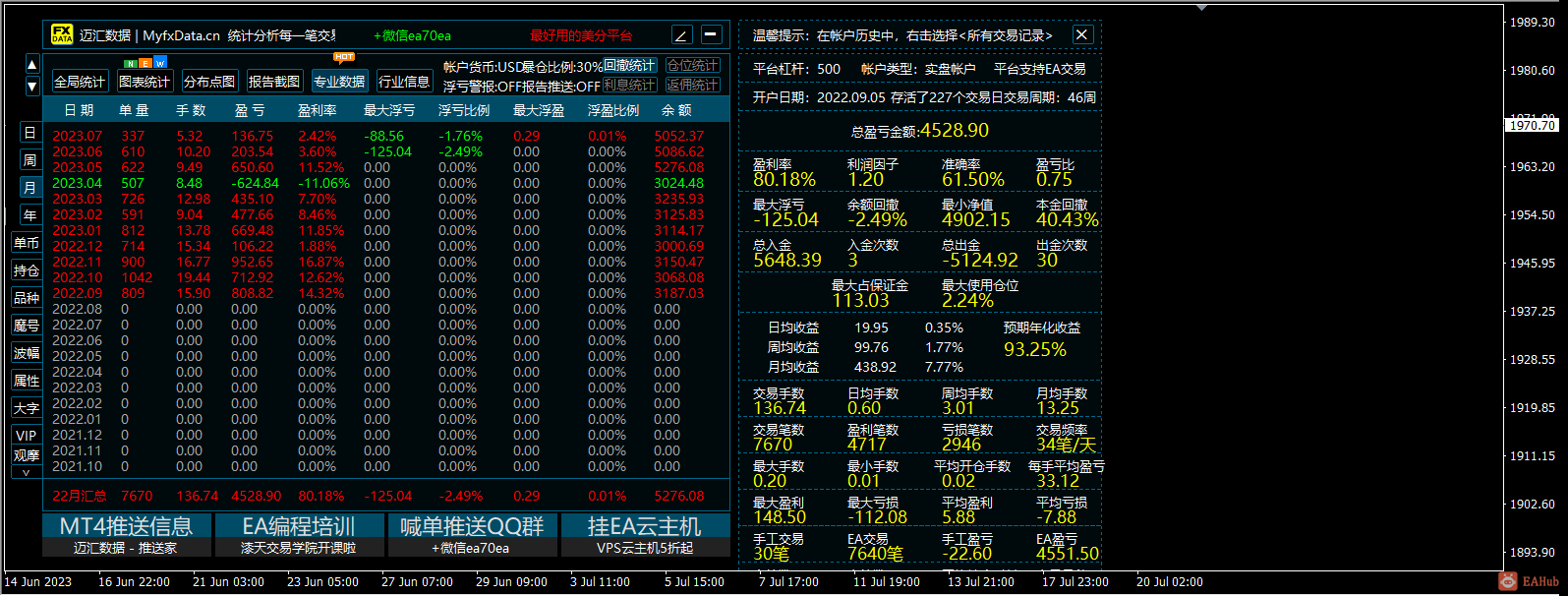Select the 周 weekly period toggle
Image resolution: width=1568 pixels, height=596 pixels.
coord(29,160)
